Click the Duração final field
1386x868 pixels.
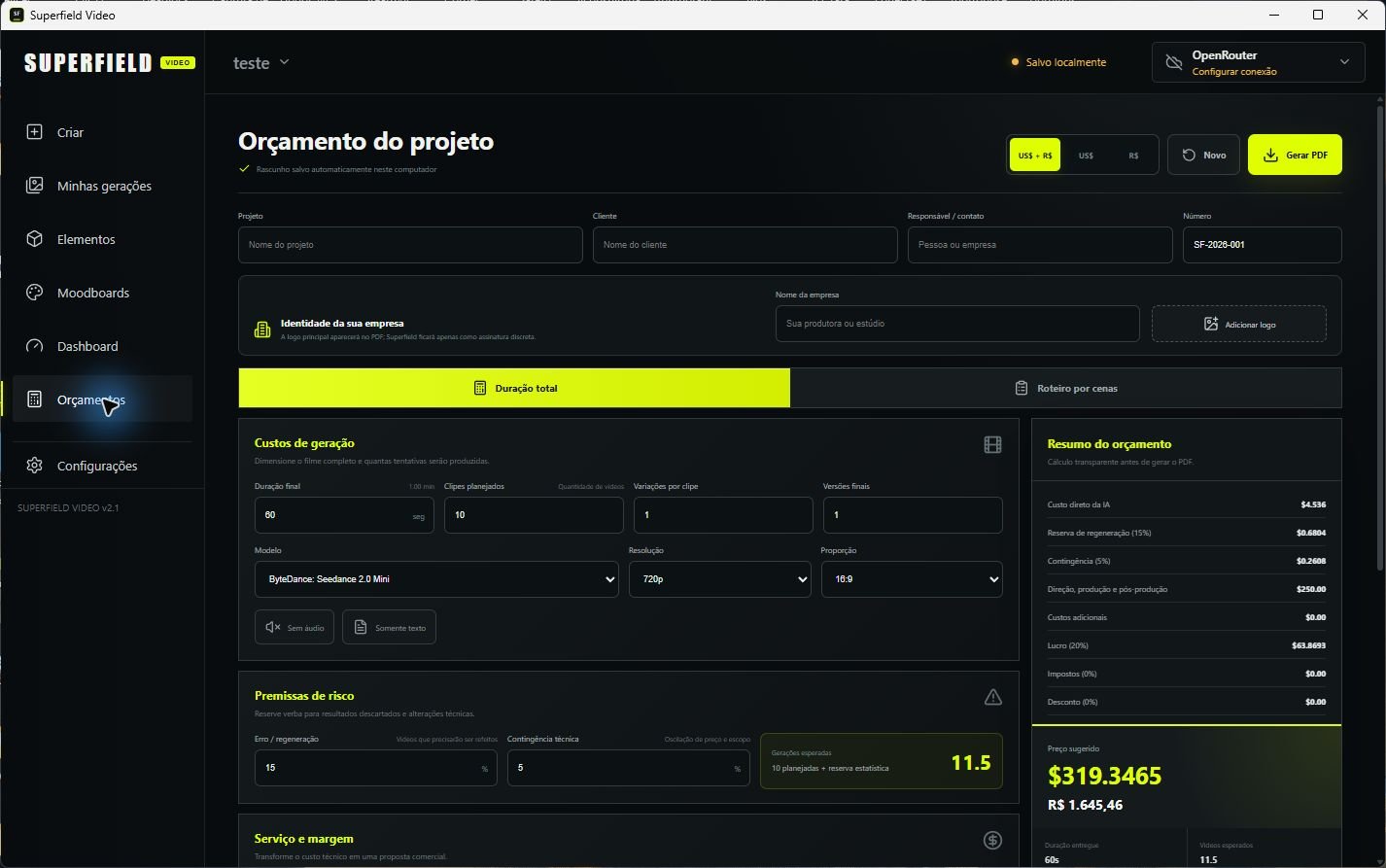(344, 515)
